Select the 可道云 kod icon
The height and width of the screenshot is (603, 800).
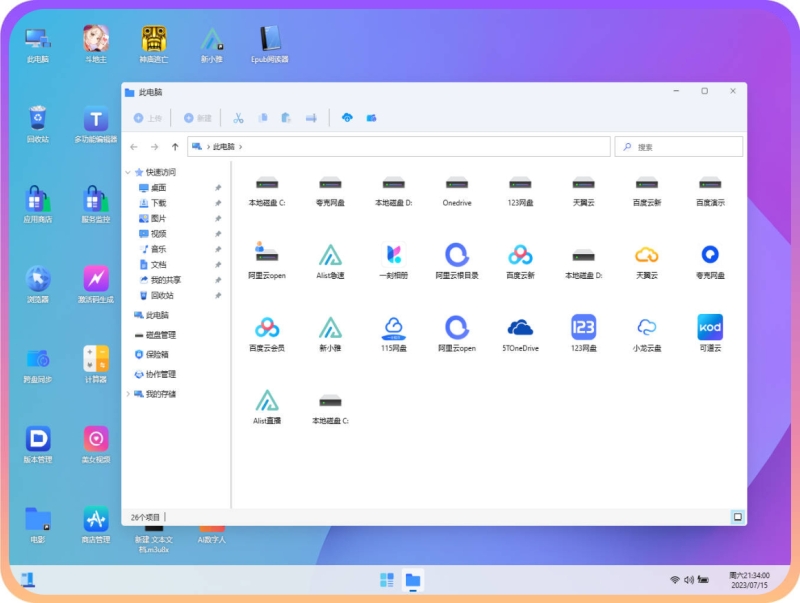710,334
